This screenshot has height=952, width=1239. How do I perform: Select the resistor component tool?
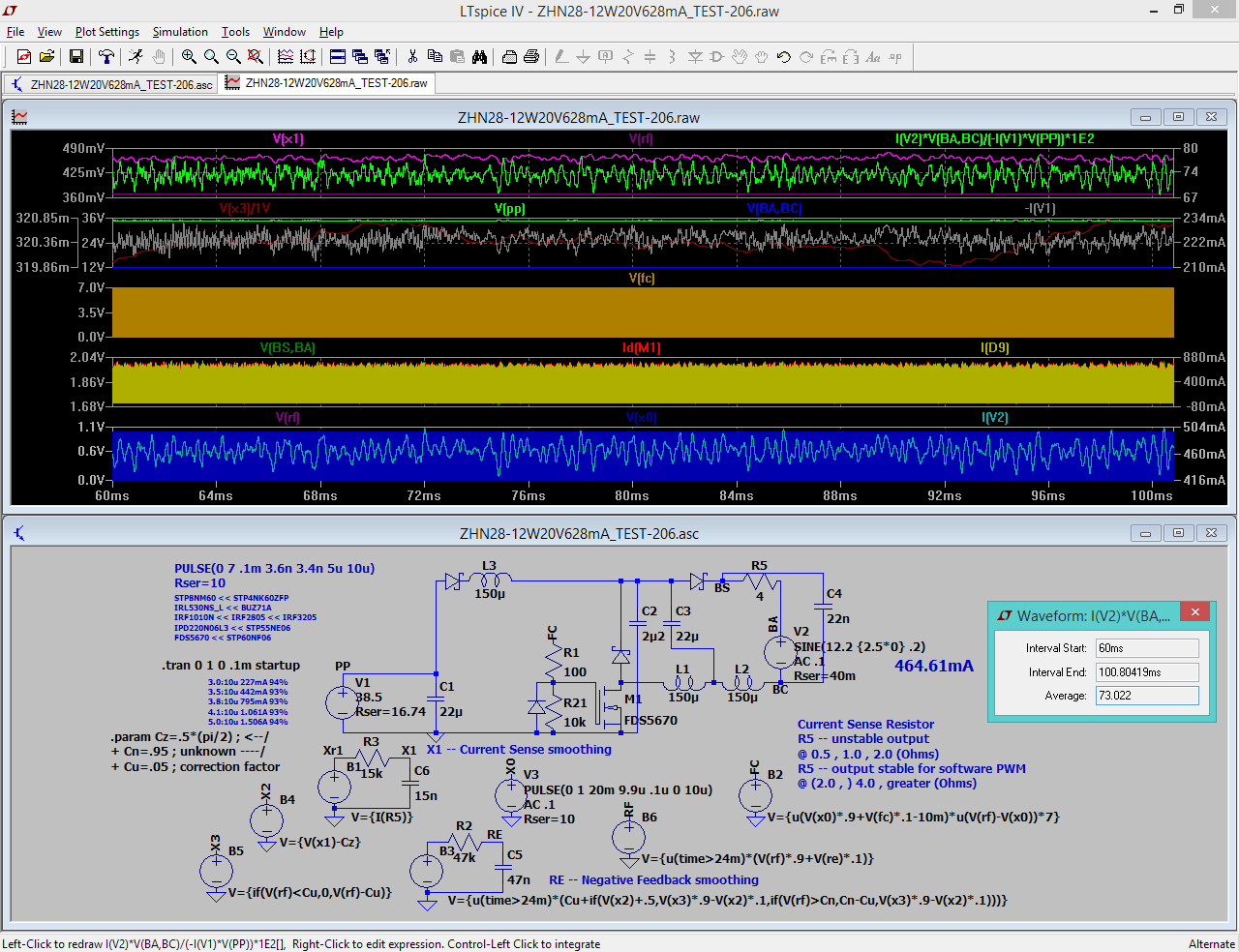pyautogui.click(x=628, y=57)
